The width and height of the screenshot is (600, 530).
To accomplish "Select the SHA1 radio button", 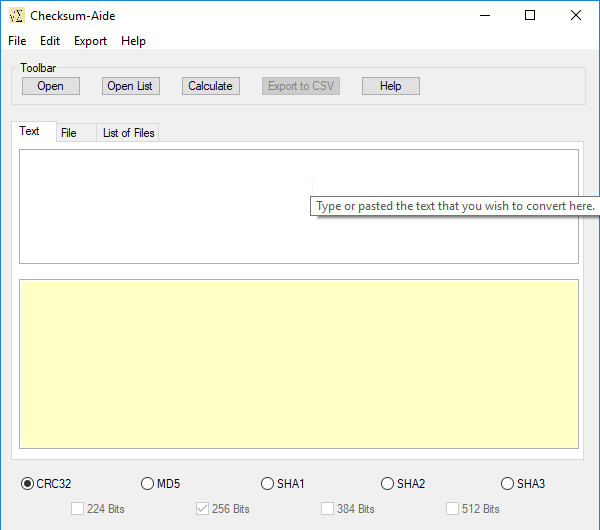I will 282,484.
